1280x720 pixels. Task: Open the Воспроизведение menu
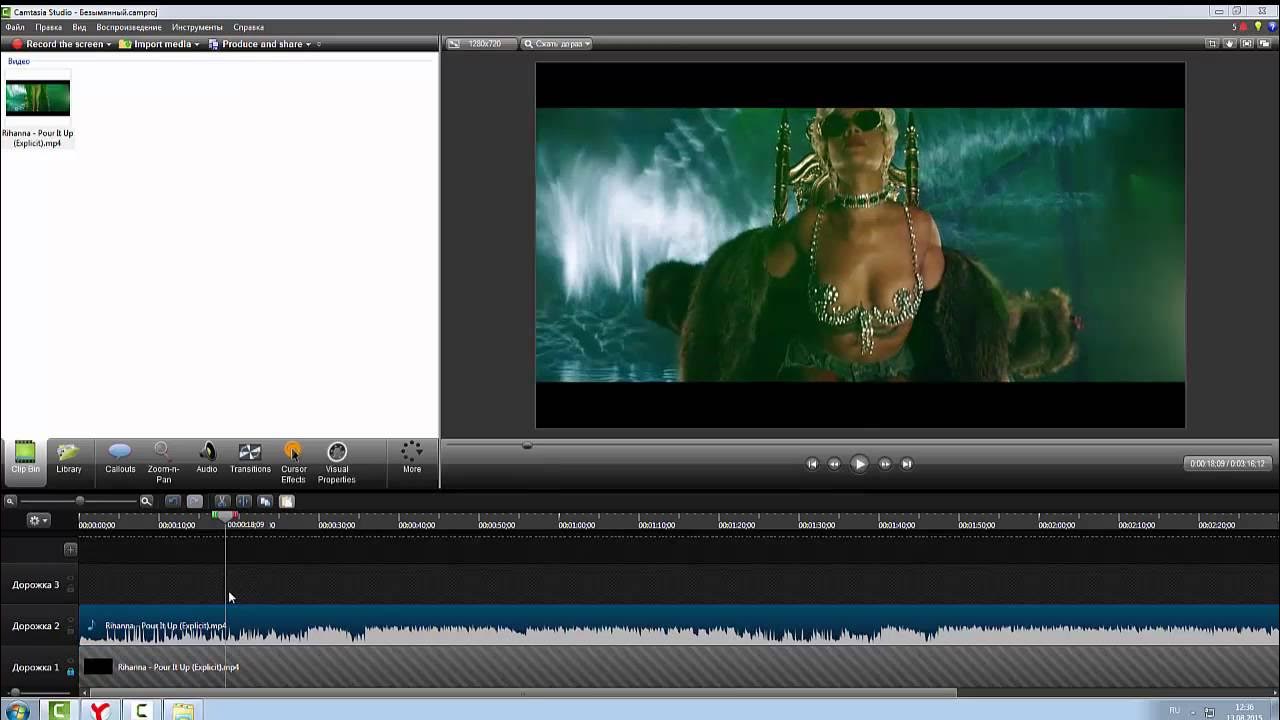coord(129,27)
